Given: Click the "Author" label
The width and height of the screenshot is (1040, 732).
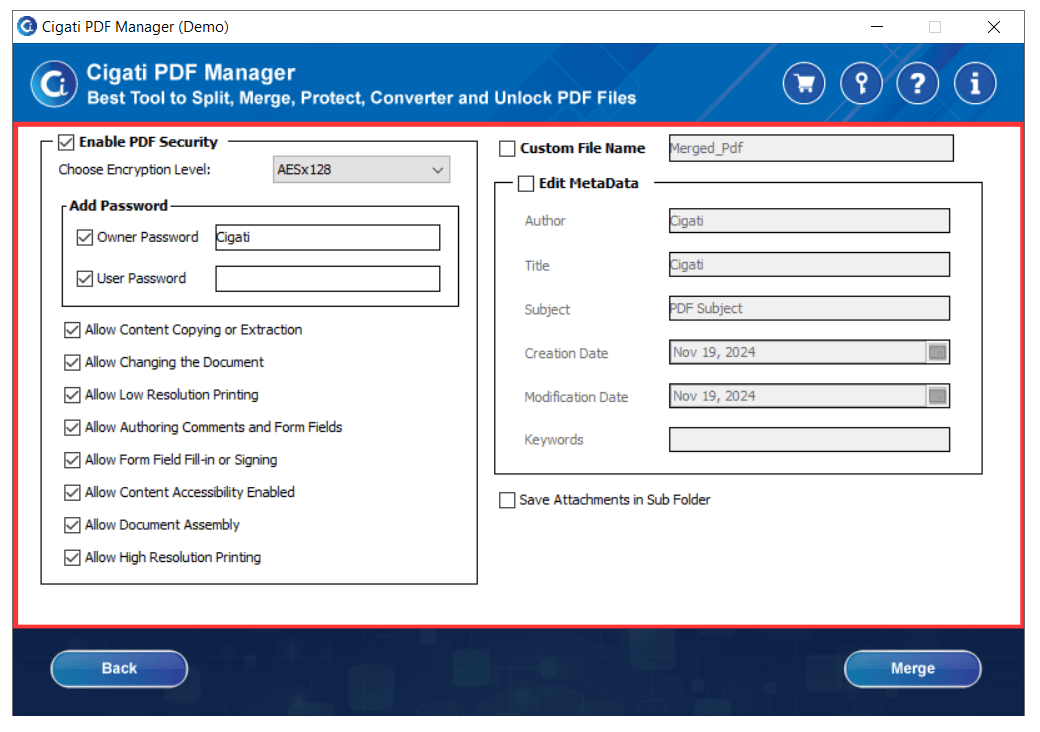Looking at the screenshot, I should [545, 221].
